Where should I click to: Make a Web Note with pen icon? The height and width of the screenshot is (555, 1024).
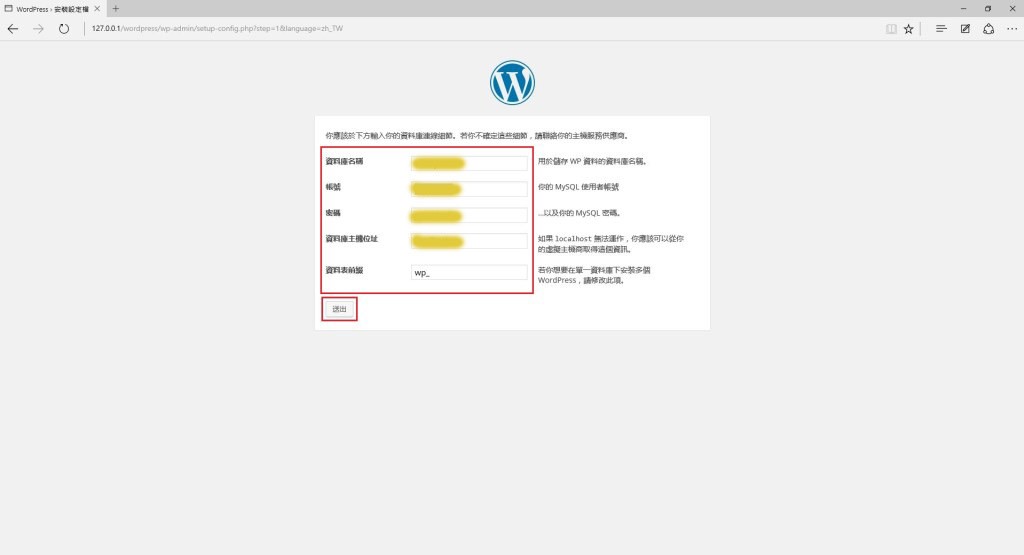[965, 29]
